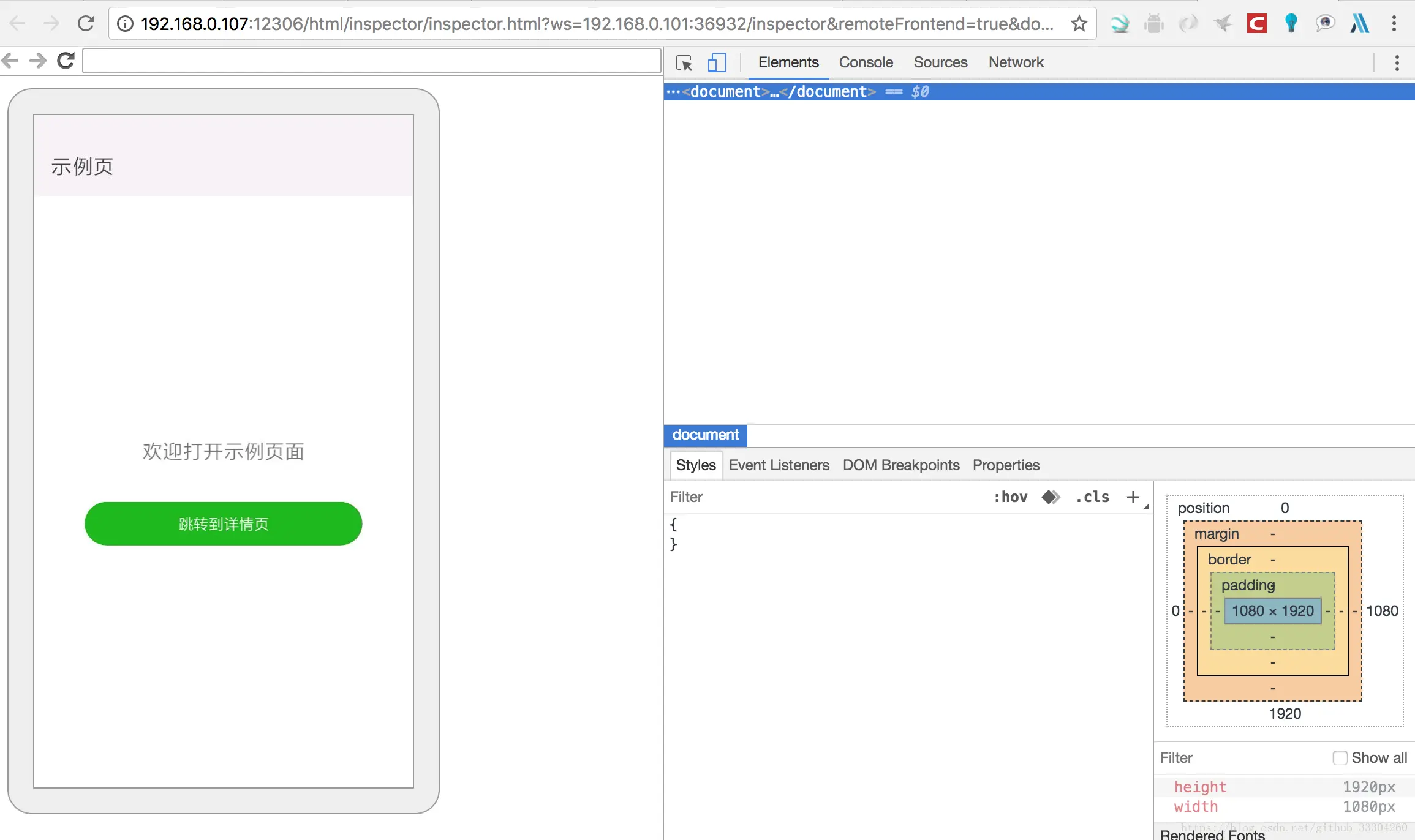Viewport: 1415px width, 840px height.
Task: Click the inspect element picker icon
Action: click(684, 62)
